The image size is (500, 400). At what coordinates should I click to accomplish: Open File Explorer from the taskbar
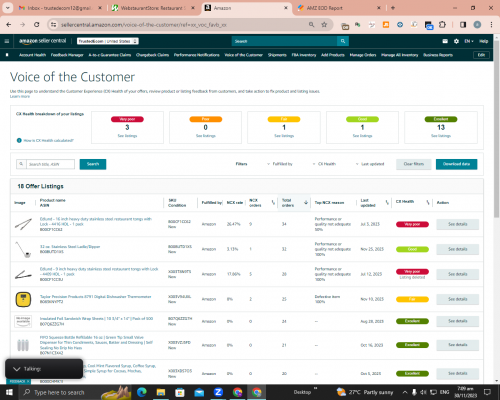(x=161, y=392)
